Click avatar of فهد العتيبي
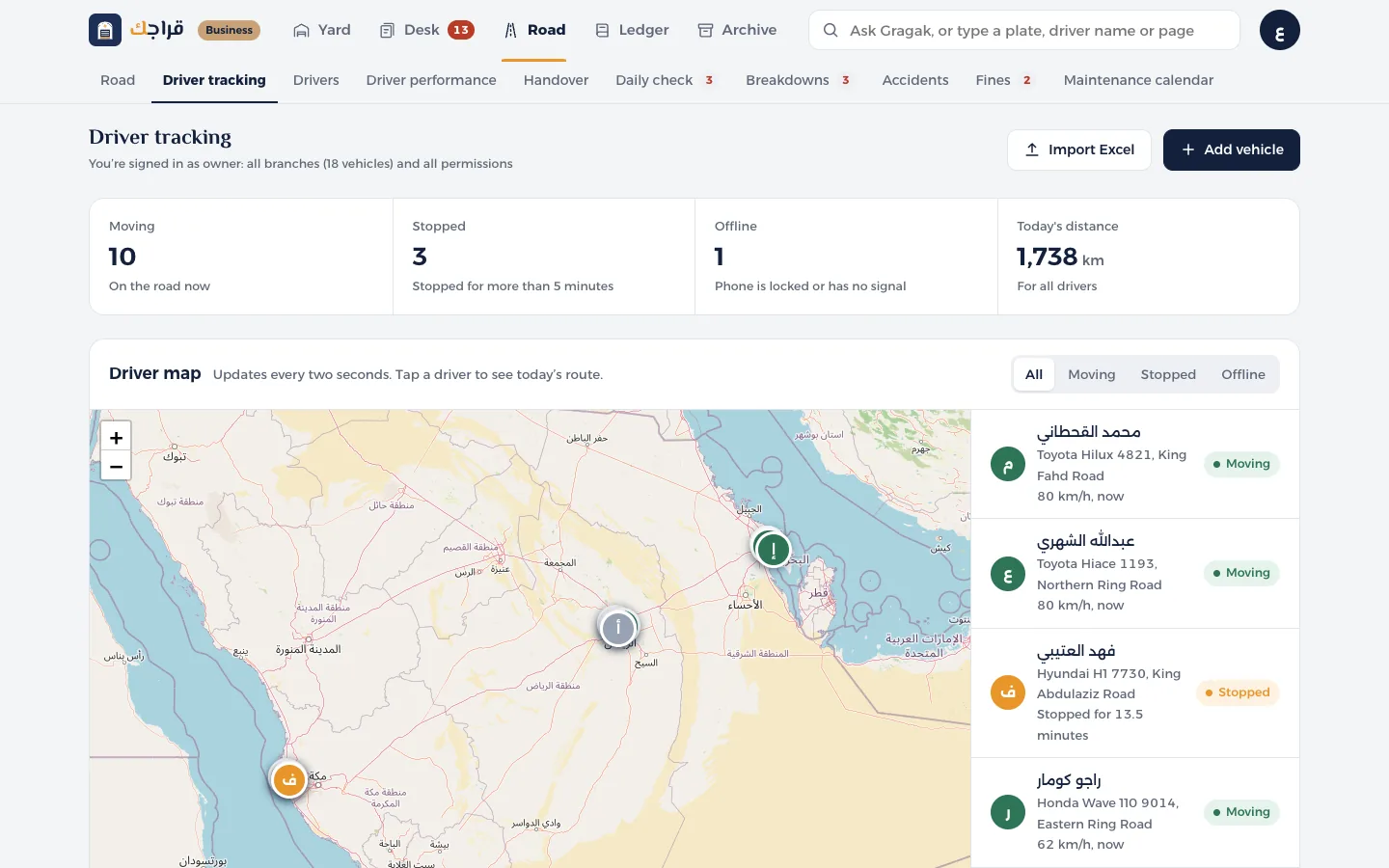 1008,692
